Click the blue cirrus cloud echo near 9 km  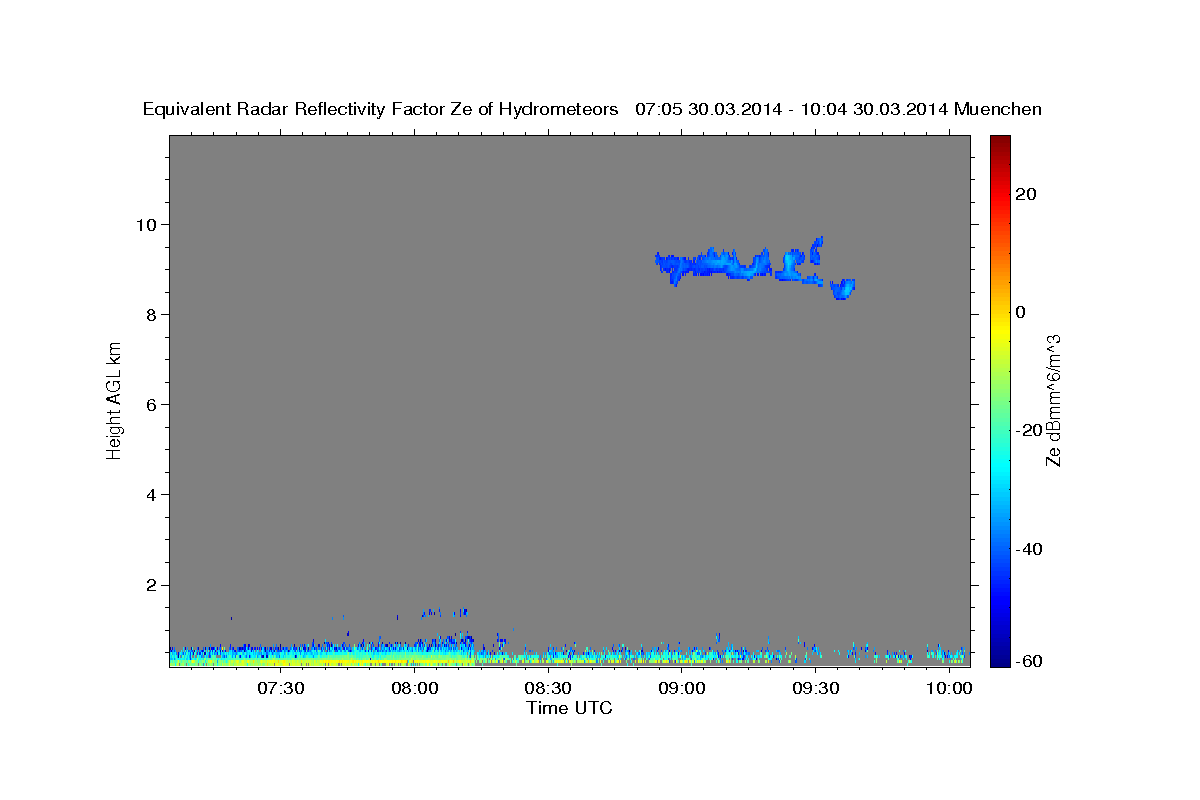point(715,265)
